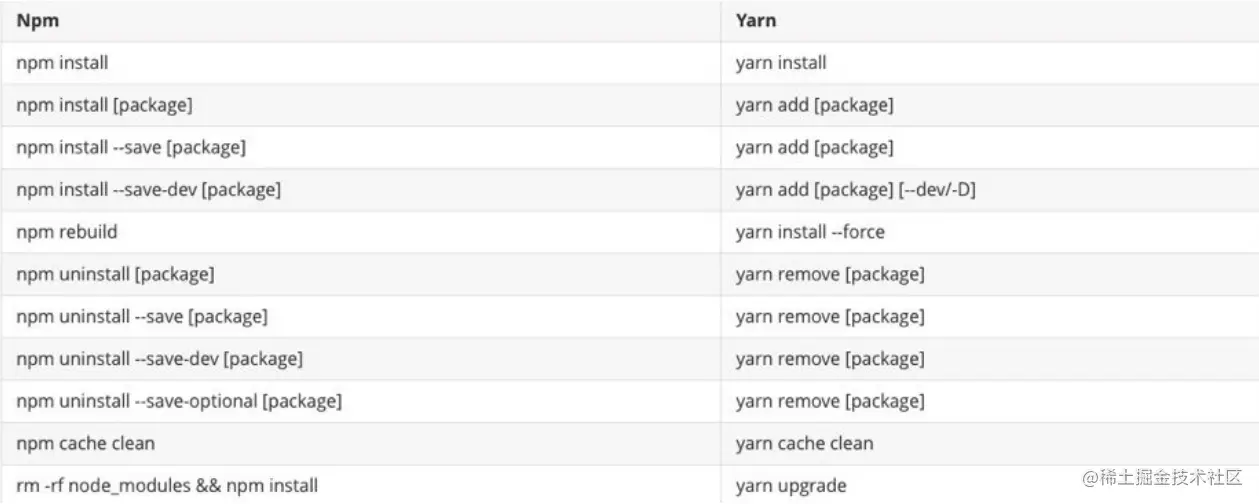Click the "npm cache clean" cell
The height and width of the screenshot is (504, 1259).
[x=86, y=443]
